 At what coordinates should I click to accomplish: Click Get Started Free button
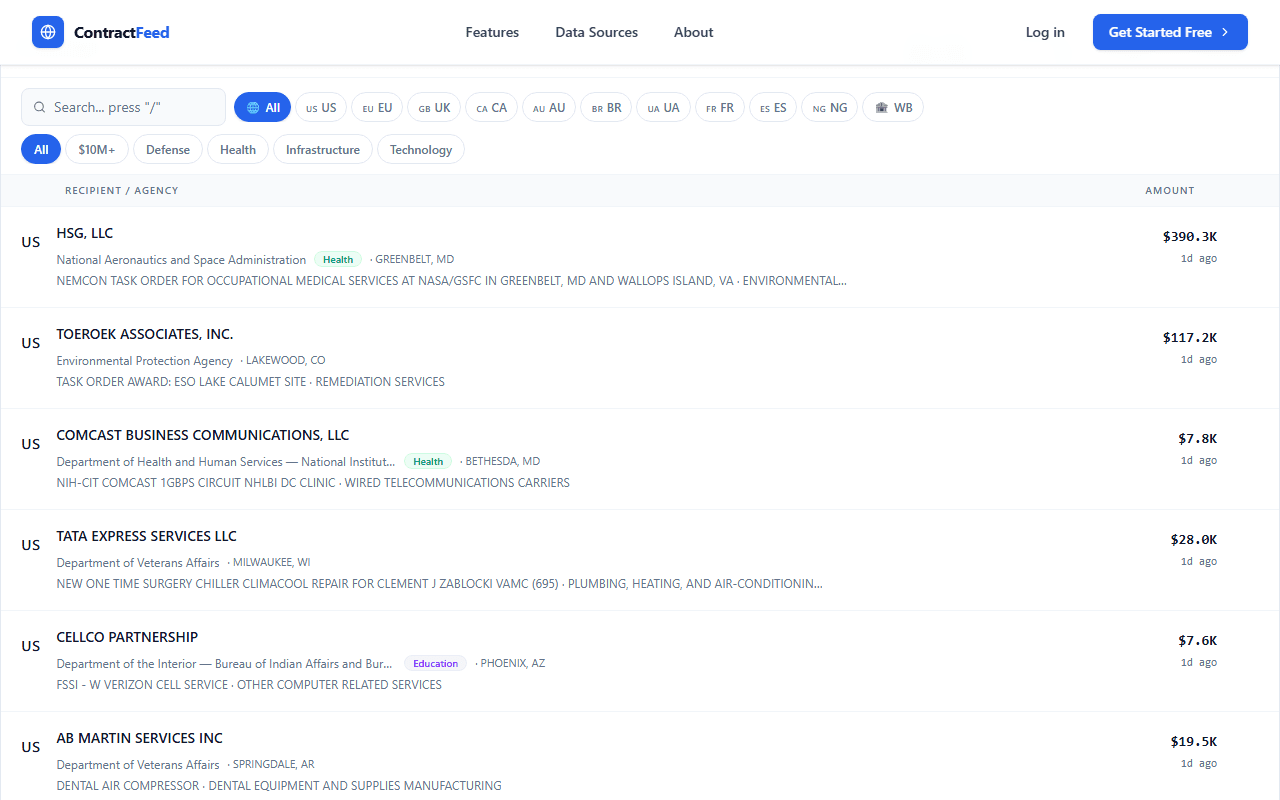(1170, 32)
